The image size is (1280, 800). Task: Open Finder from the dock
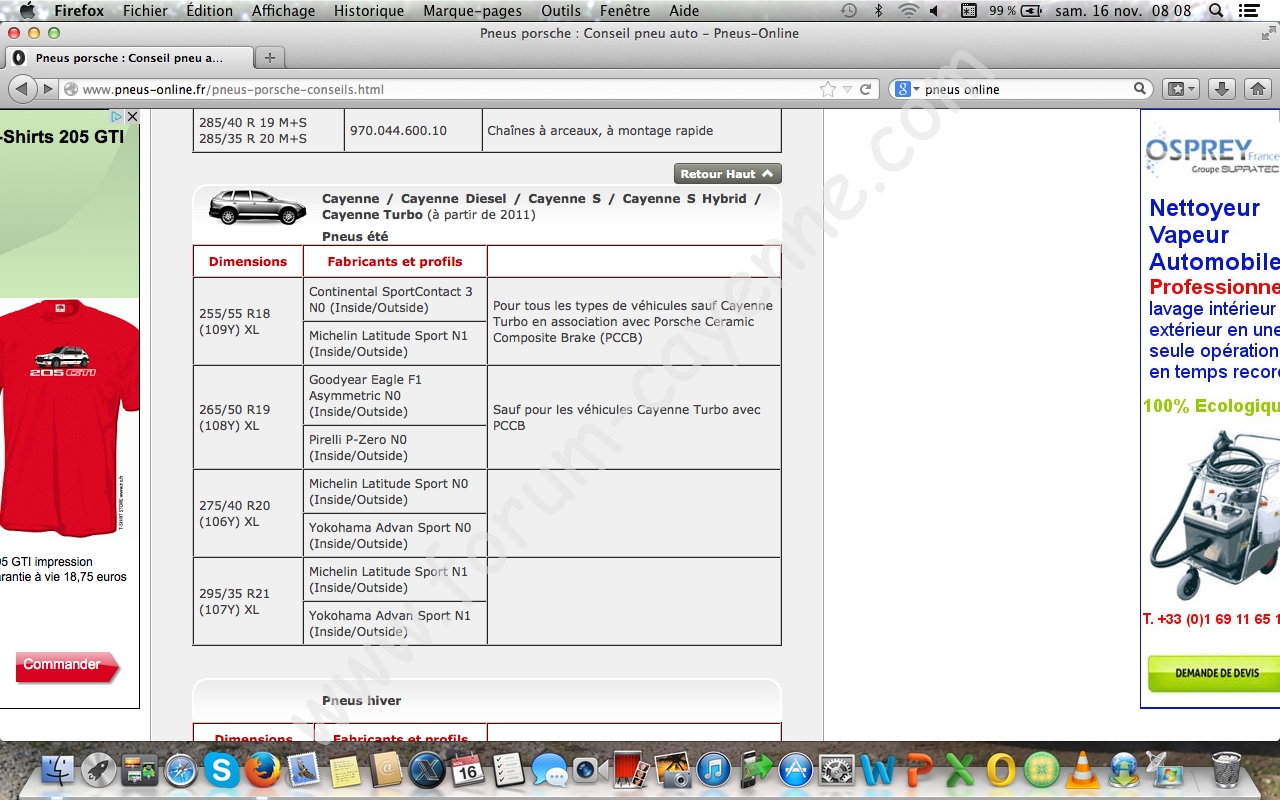(58, 770)
